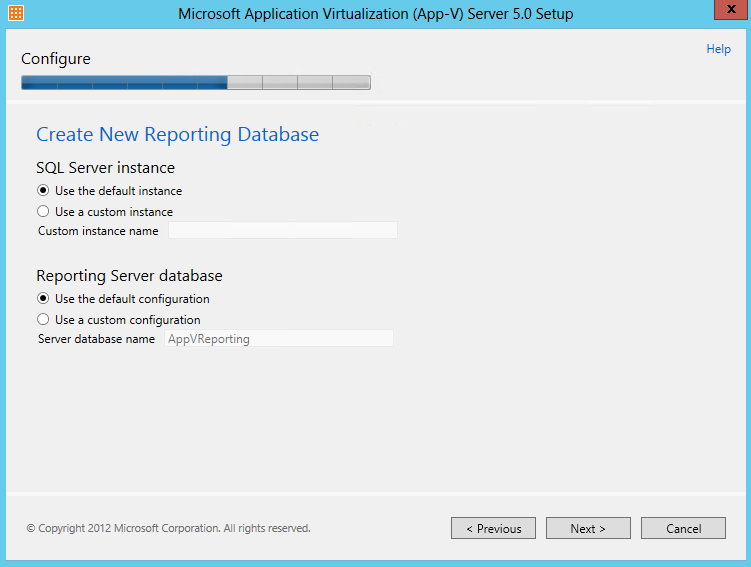Click the Server database name label
The width and height of the screenshot is (751, 567).
point(96,339)
